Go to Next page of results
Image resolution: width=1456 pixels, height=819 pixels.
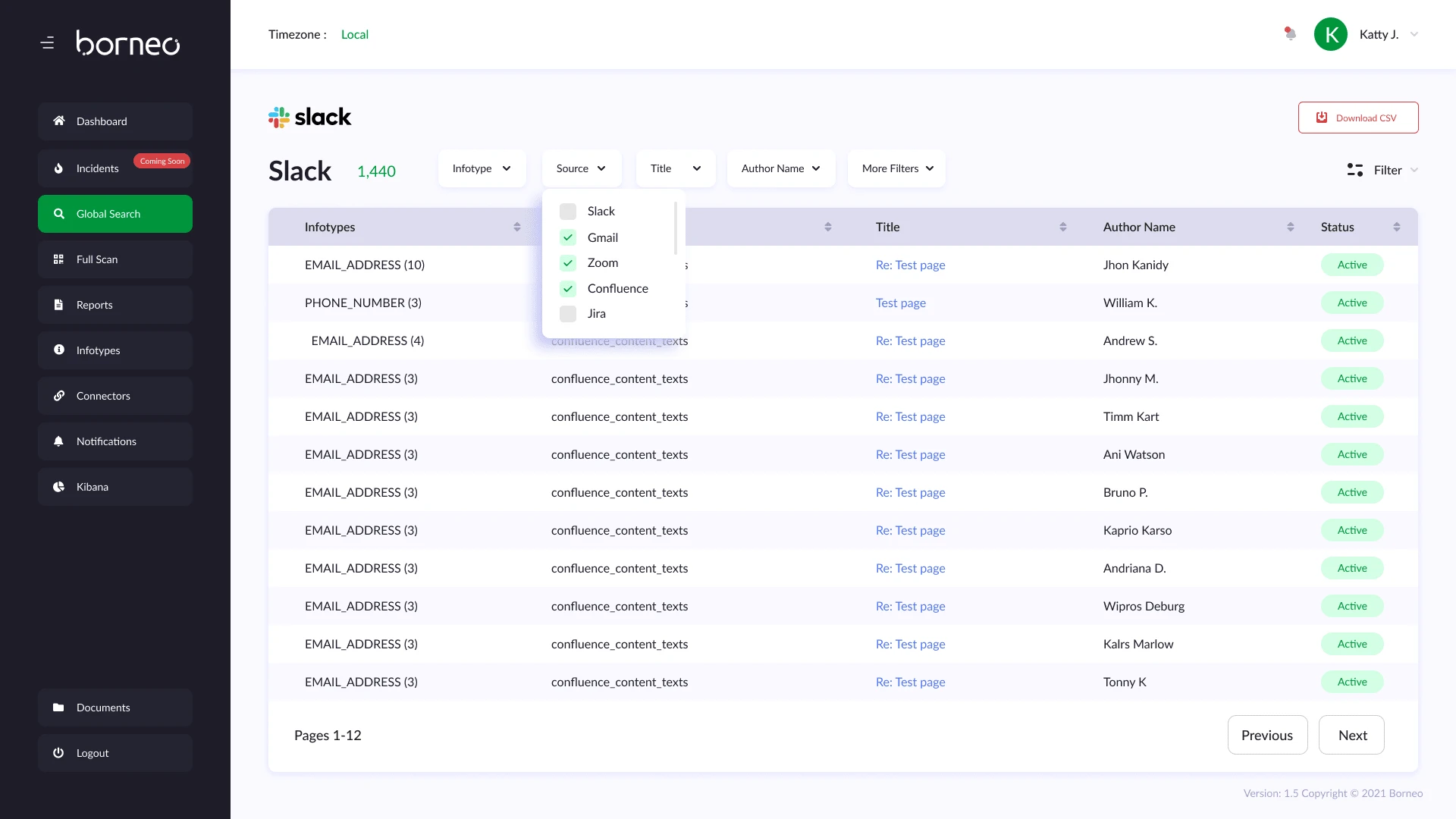(x=1351, y=735)
